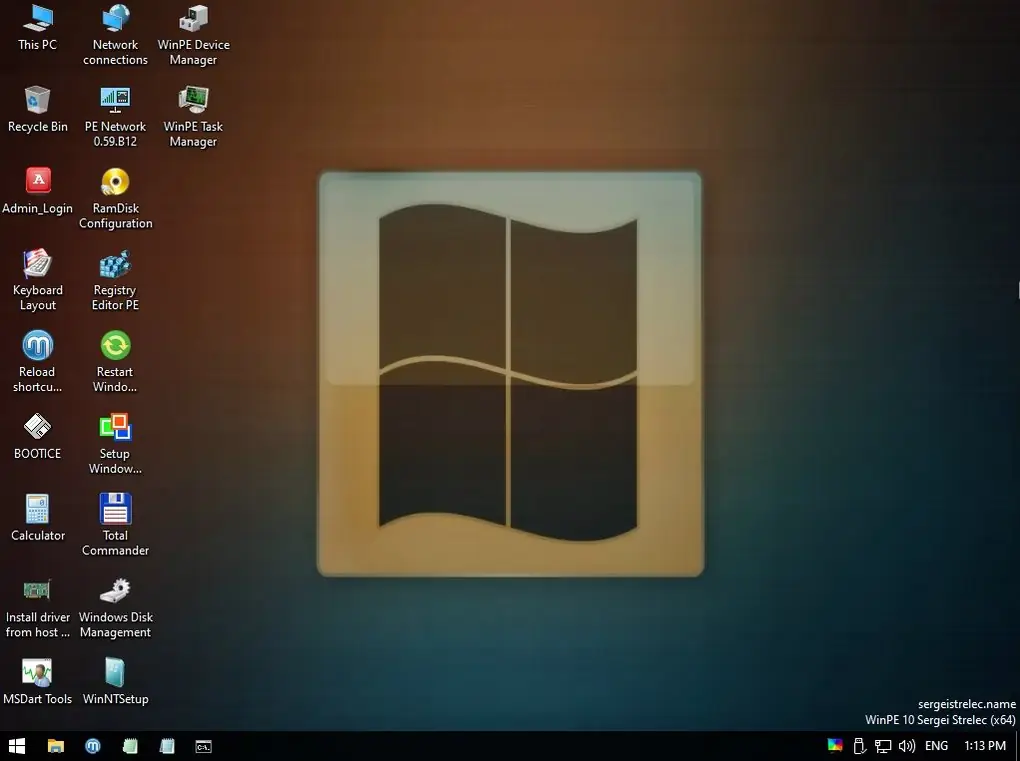Image resolution: width=1020 pixels, height=761 pixels.
Task: Open File Explorer from the taskbar
Action: click(x=56, y=746)
